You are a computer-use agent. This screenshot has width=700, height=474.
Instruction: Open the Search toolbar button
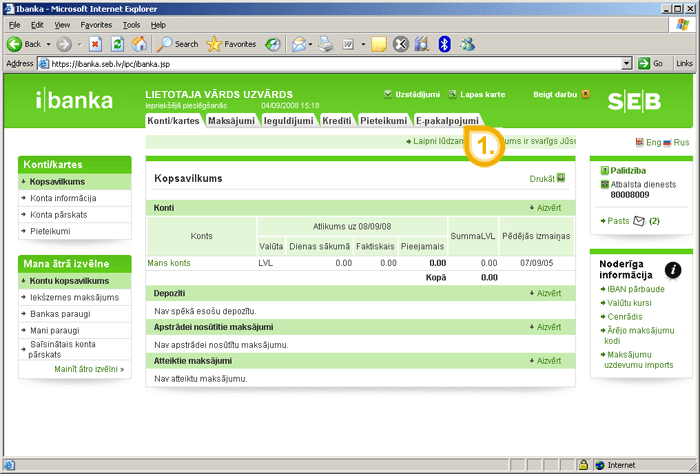[178, 44]
